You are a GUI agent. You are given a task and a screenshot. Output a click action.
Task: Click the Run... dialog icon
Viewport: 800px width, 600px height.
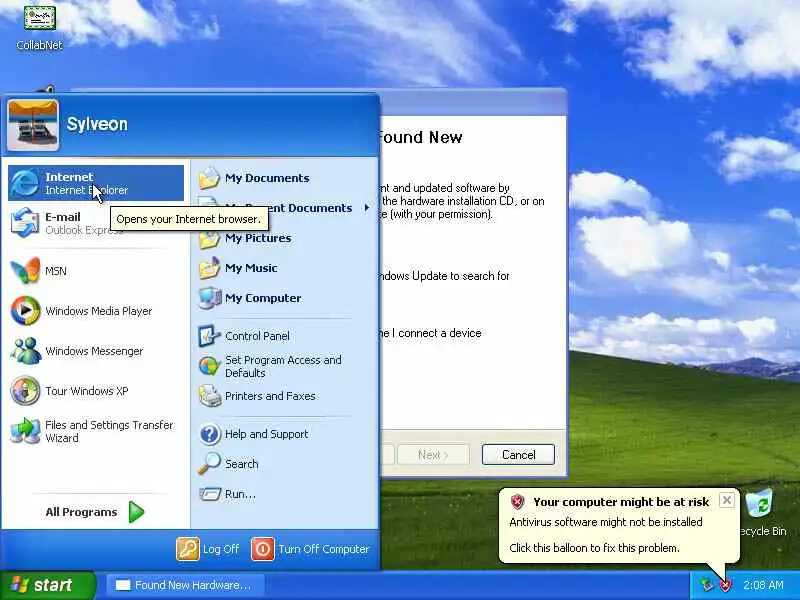tap(209, 494)
